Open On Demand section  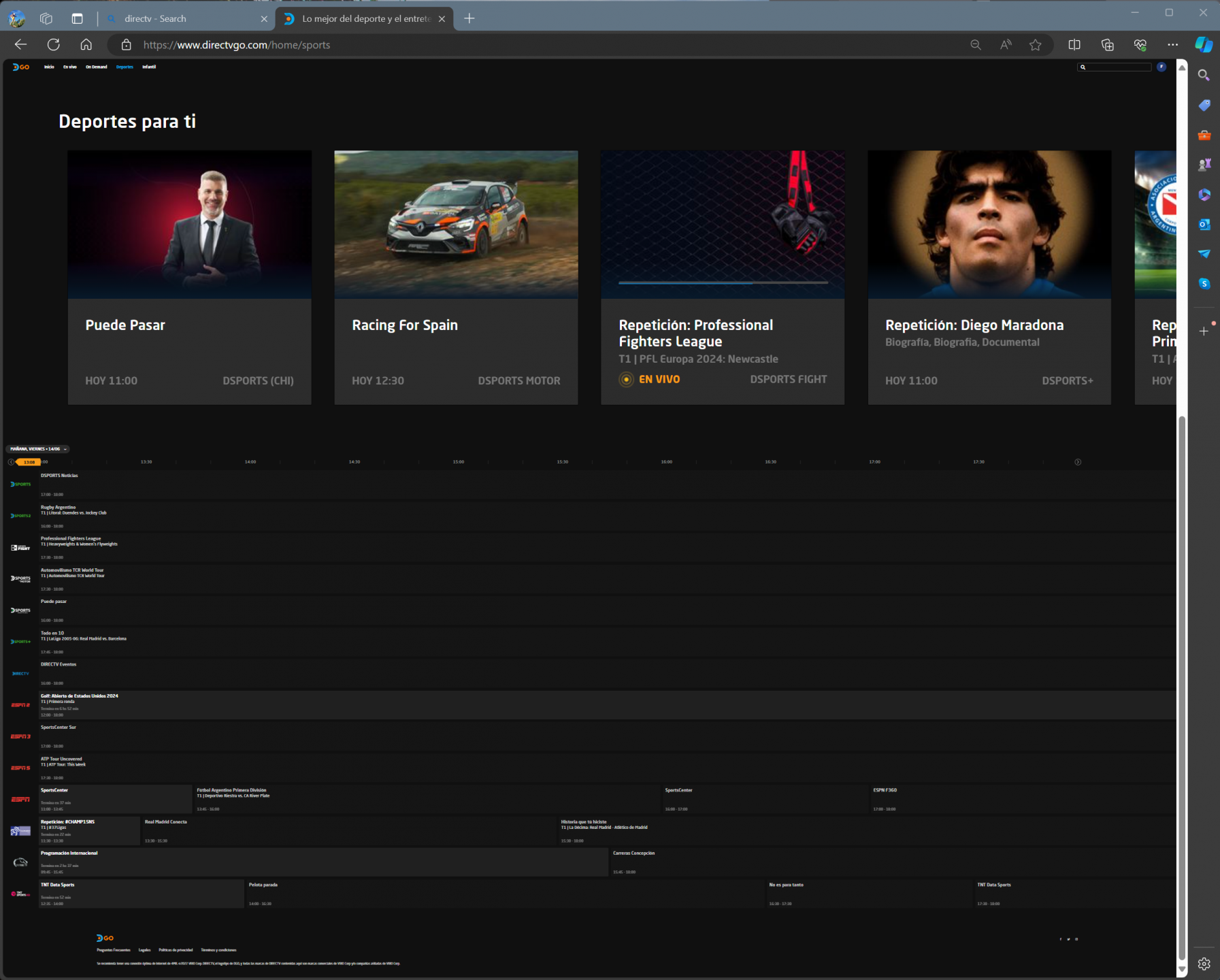(x=97, y=67)
